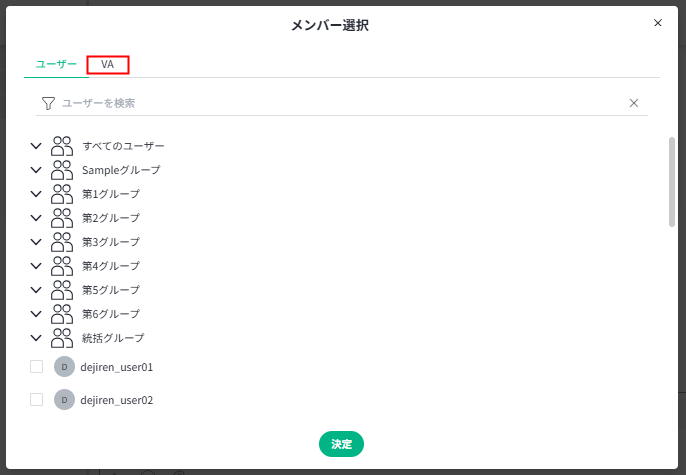Expand the 第6グループ chevron
This screenshot has height=475, width=686.
click(x=37, y=314)
